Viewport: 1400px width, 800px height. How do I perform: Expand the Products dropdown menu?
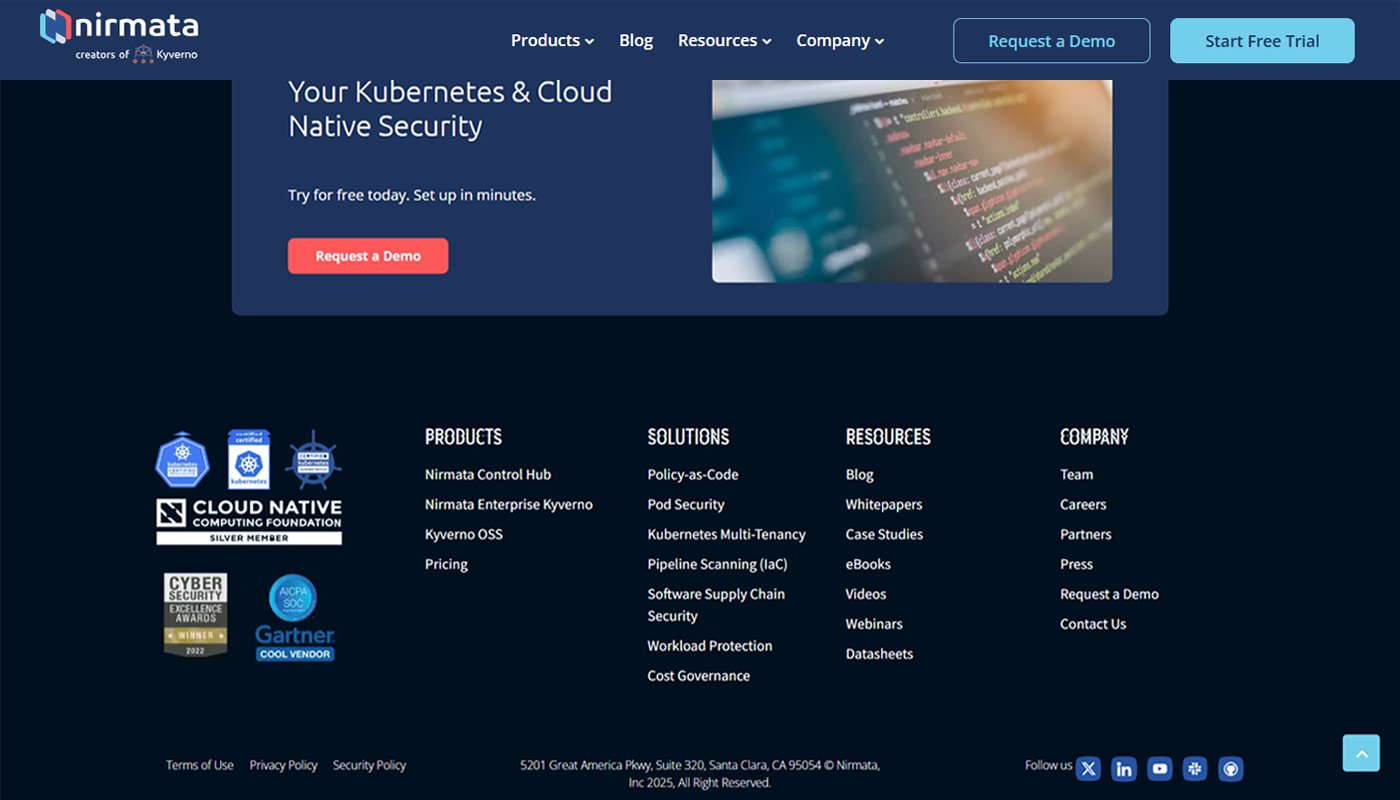click(552, 41)
